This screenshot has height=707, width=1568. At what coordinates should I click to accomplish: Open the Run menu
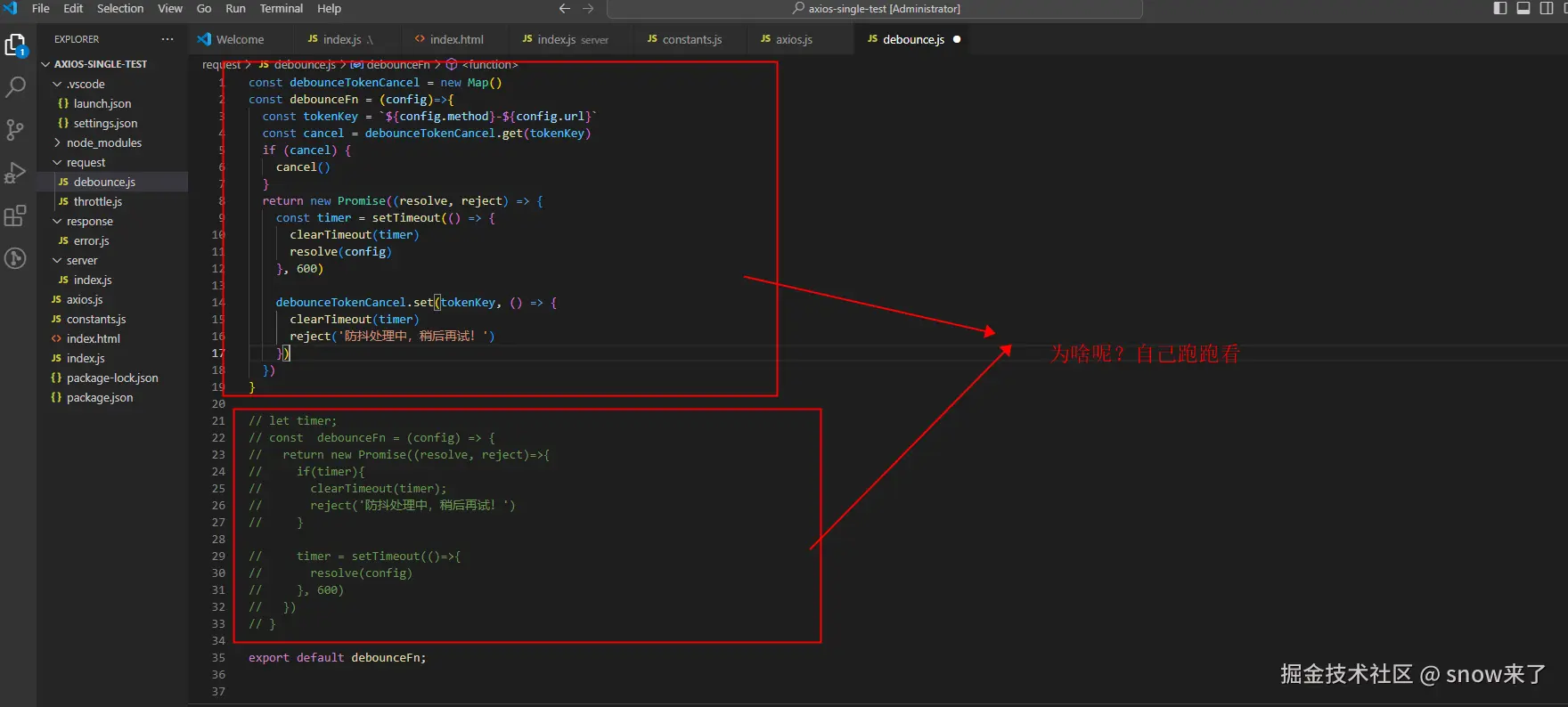tap(235, 9)
